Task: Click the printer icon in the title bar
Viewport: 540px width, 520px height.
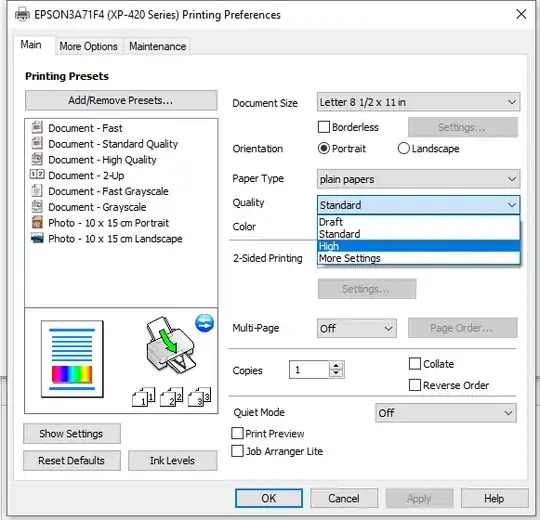Action: coord(22,15)
